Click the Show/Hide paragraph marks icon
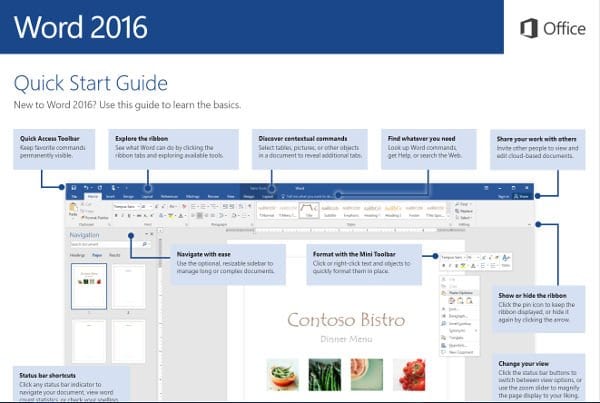The height and width of the screenshot is (403, 600). 249,206
